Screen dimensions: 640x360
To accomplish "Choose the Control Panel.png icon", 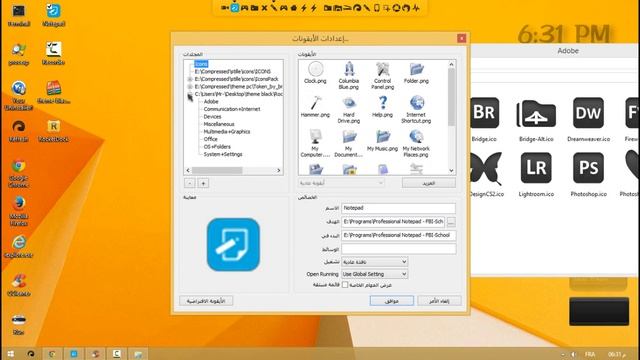I will pos(382,75).
